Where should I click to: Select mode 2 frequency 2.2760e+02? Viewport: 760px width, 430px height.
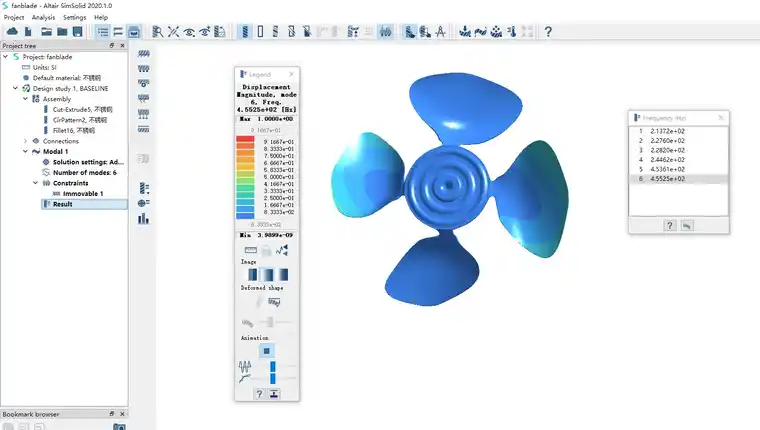[x=679, y=141]
